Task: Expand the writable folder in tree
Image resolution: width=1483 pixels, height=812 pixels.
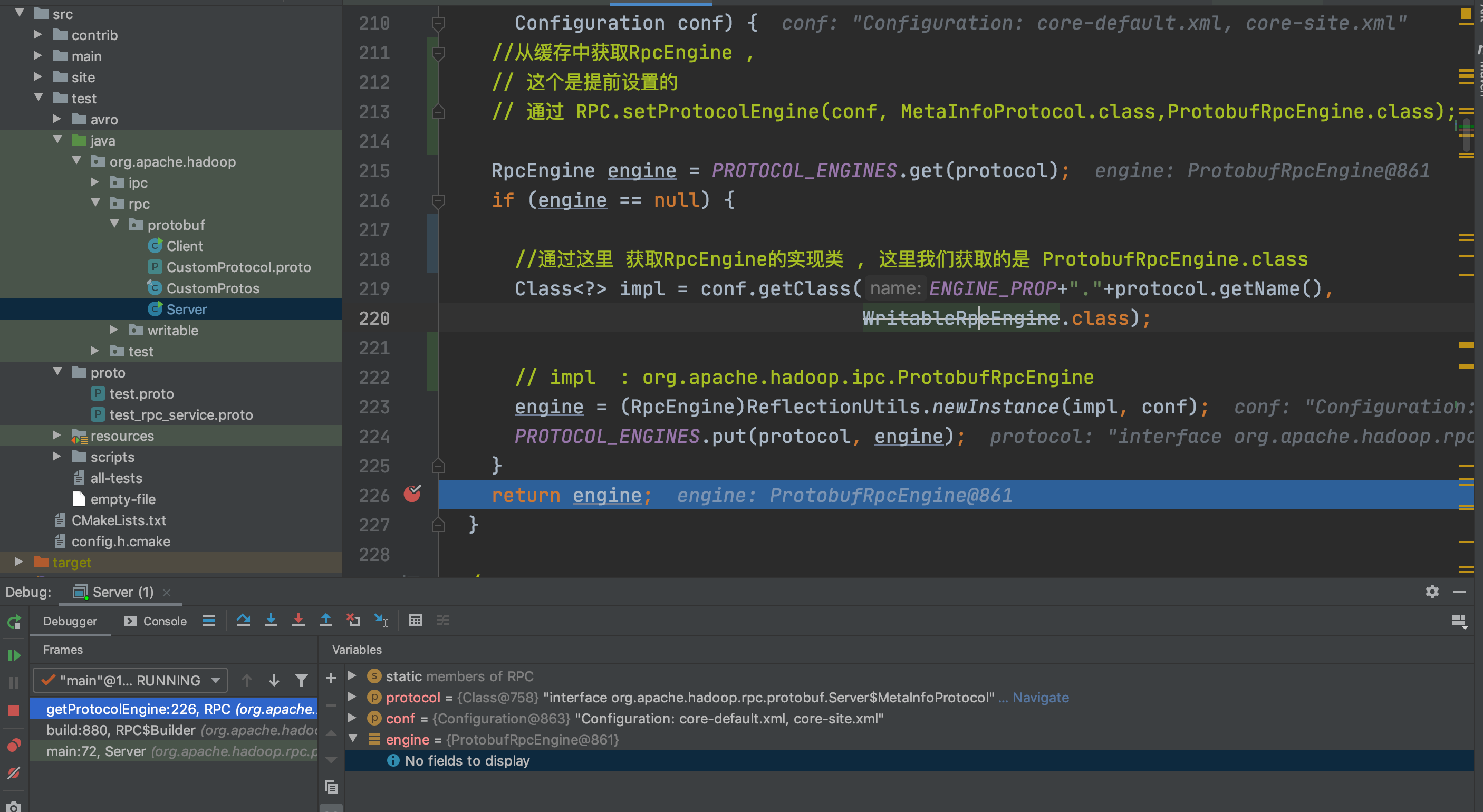Action: point(114,330)
